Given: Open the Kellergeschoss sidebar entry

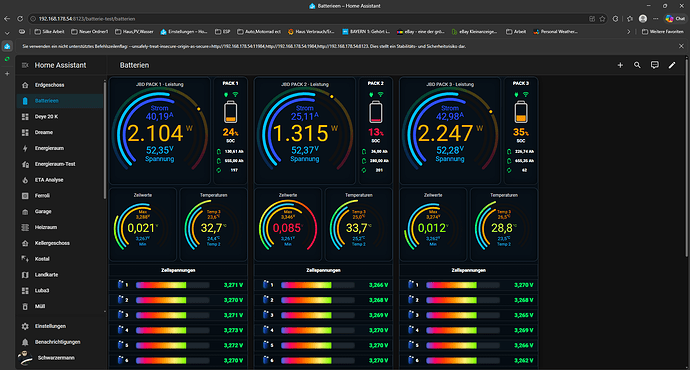Looking at the screenshot, I should [x=60, y=243].
